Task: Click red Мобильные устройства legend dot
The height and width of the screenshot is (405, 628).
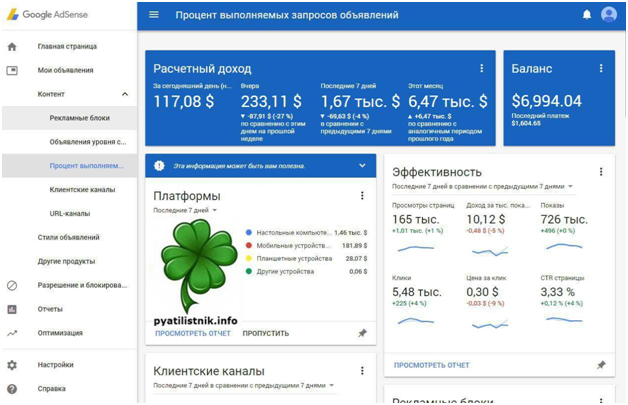Action: tap(249, 246)
